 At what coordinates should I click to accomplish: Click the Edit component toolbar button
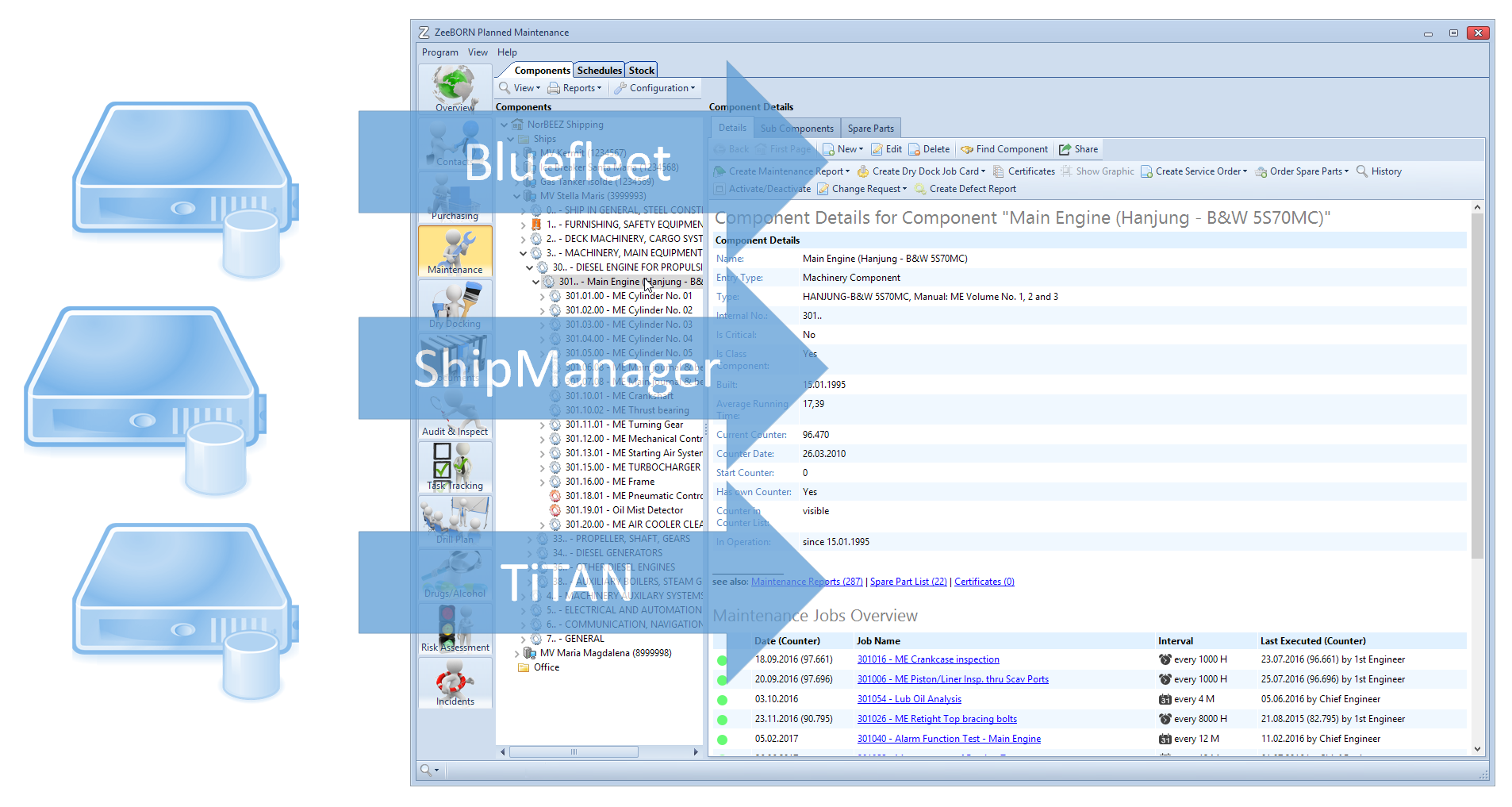pos(886,149)
